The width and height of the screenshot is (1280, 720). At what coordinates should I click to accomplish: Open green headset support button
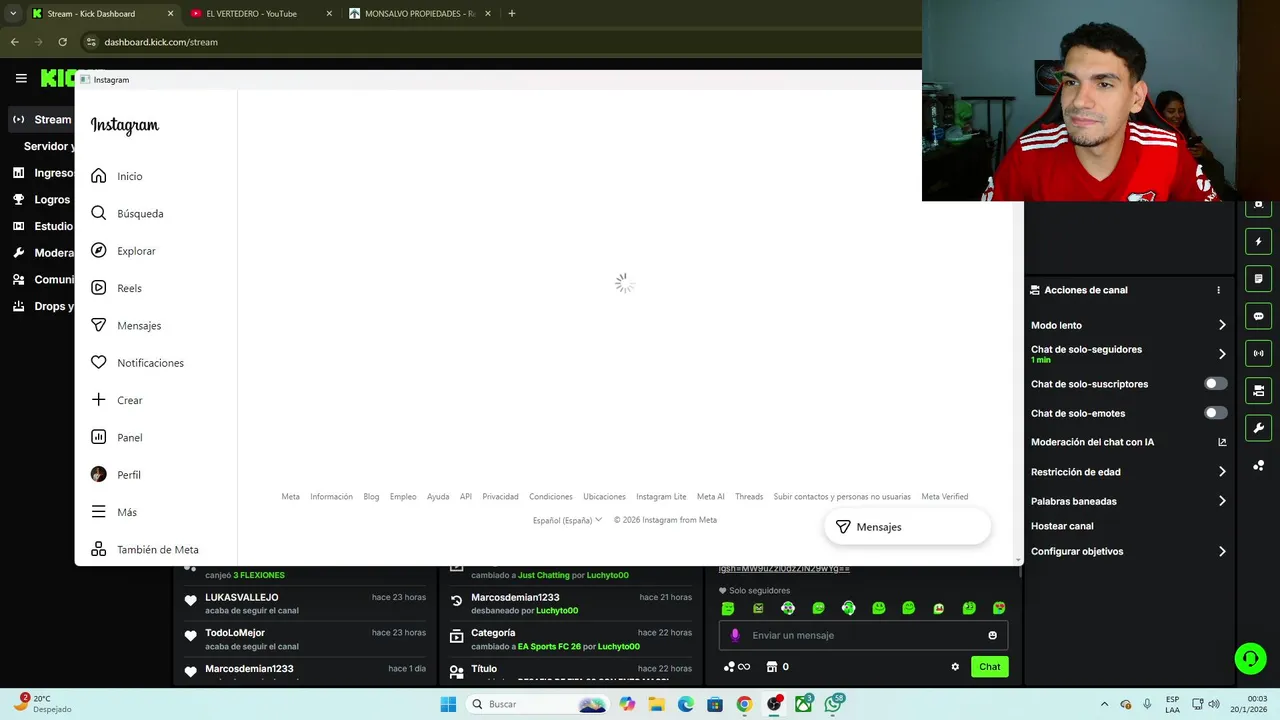click(x=1250, y=658)
